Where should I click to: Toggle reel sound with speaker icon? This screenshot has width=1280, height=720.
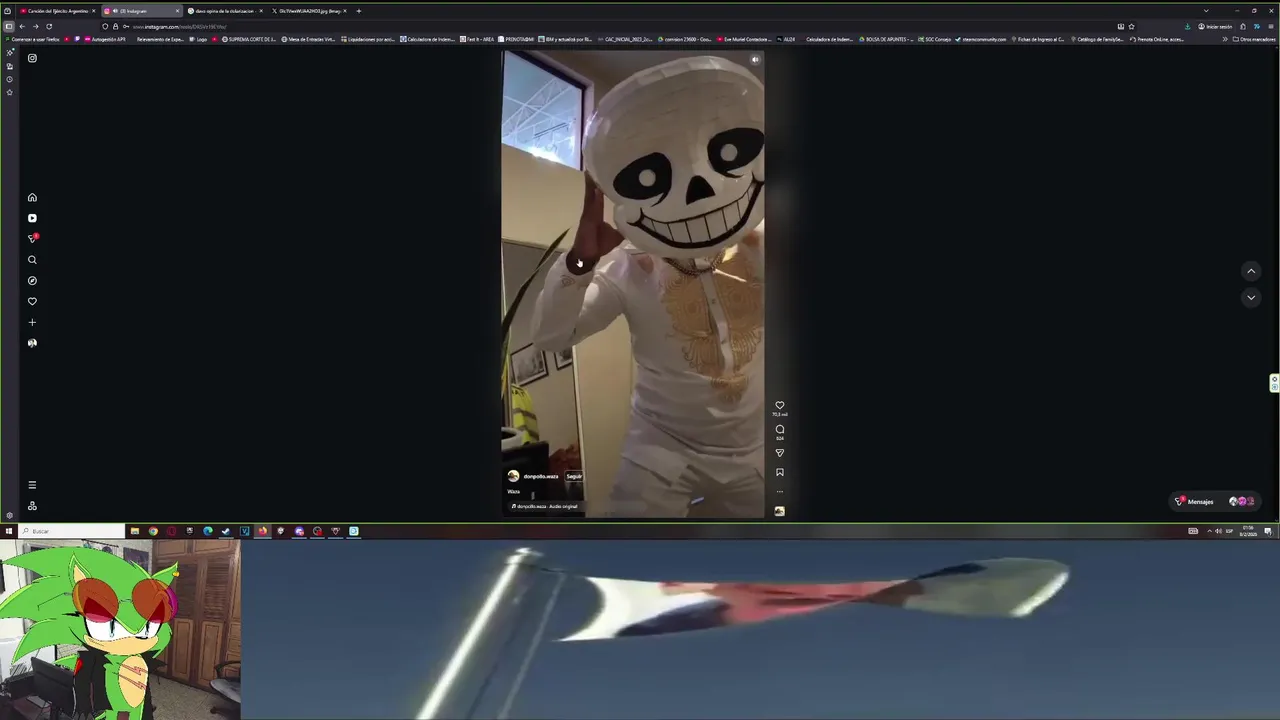pos(755,60)
